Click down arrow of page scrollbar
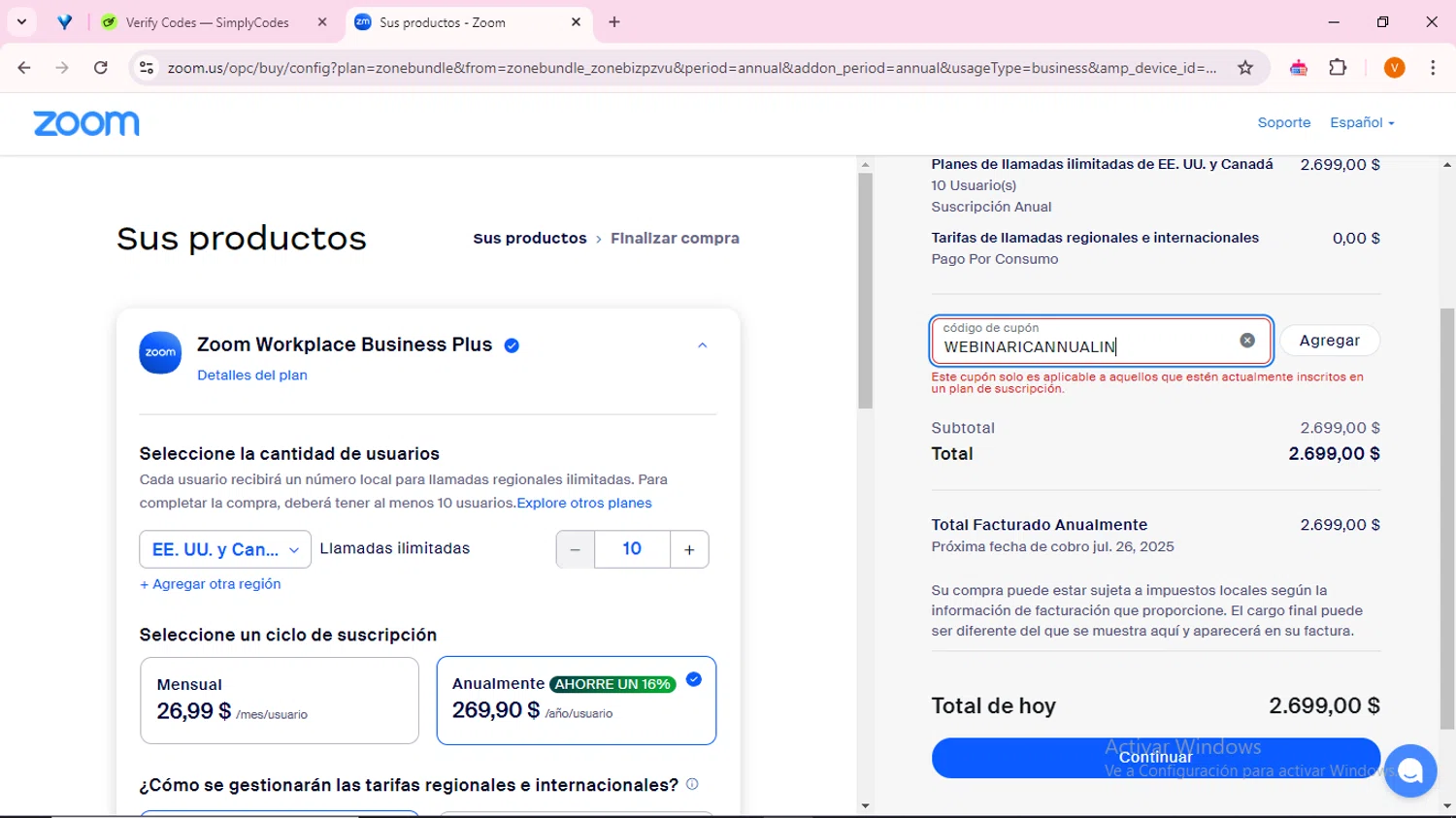 (1447, 806)
